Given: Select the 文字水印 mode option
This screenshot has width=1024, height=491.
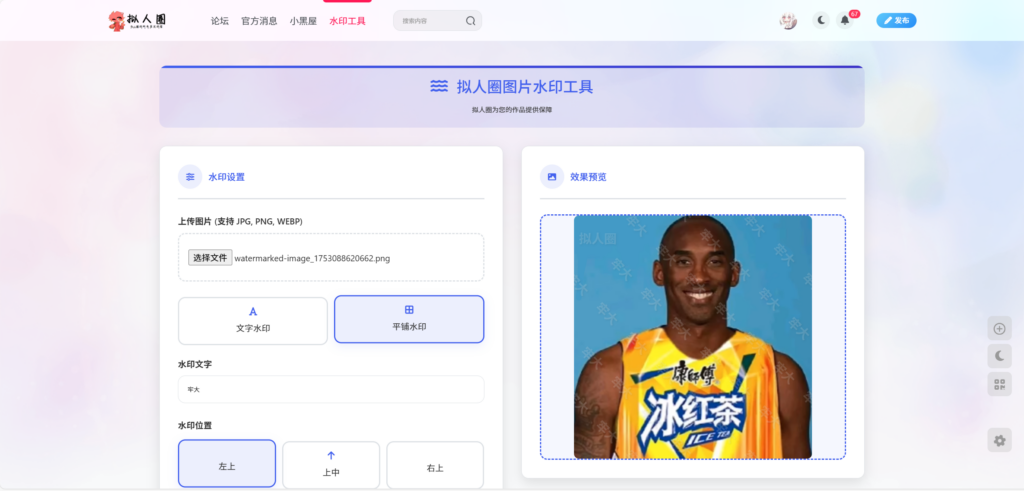Looking at the screenshot, I should (253, 320).
